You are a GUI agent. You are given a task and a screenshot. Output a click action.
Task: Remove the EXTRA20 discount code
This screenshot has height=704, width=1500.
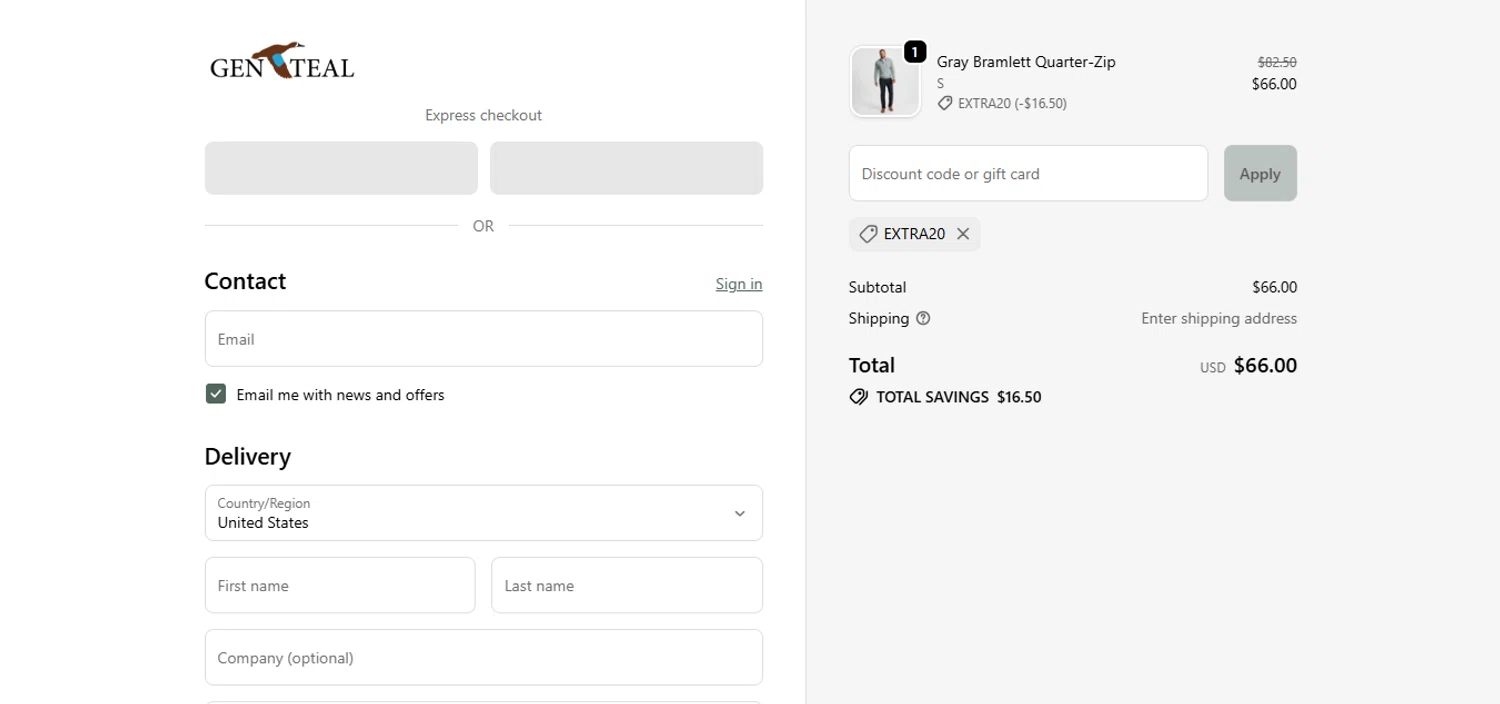tap(963, 234)
